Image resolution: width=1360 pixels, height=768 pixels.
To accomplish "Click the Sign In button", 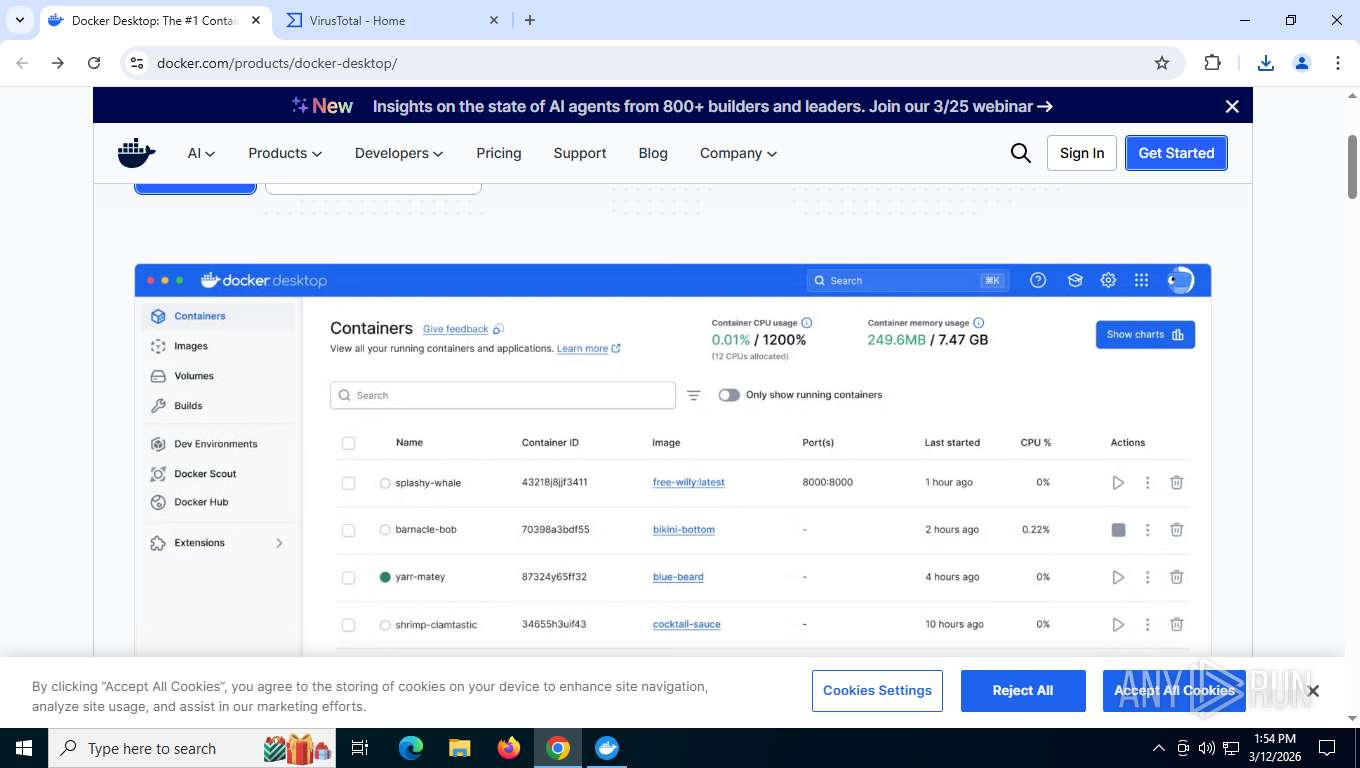I will pos(1082,153).
